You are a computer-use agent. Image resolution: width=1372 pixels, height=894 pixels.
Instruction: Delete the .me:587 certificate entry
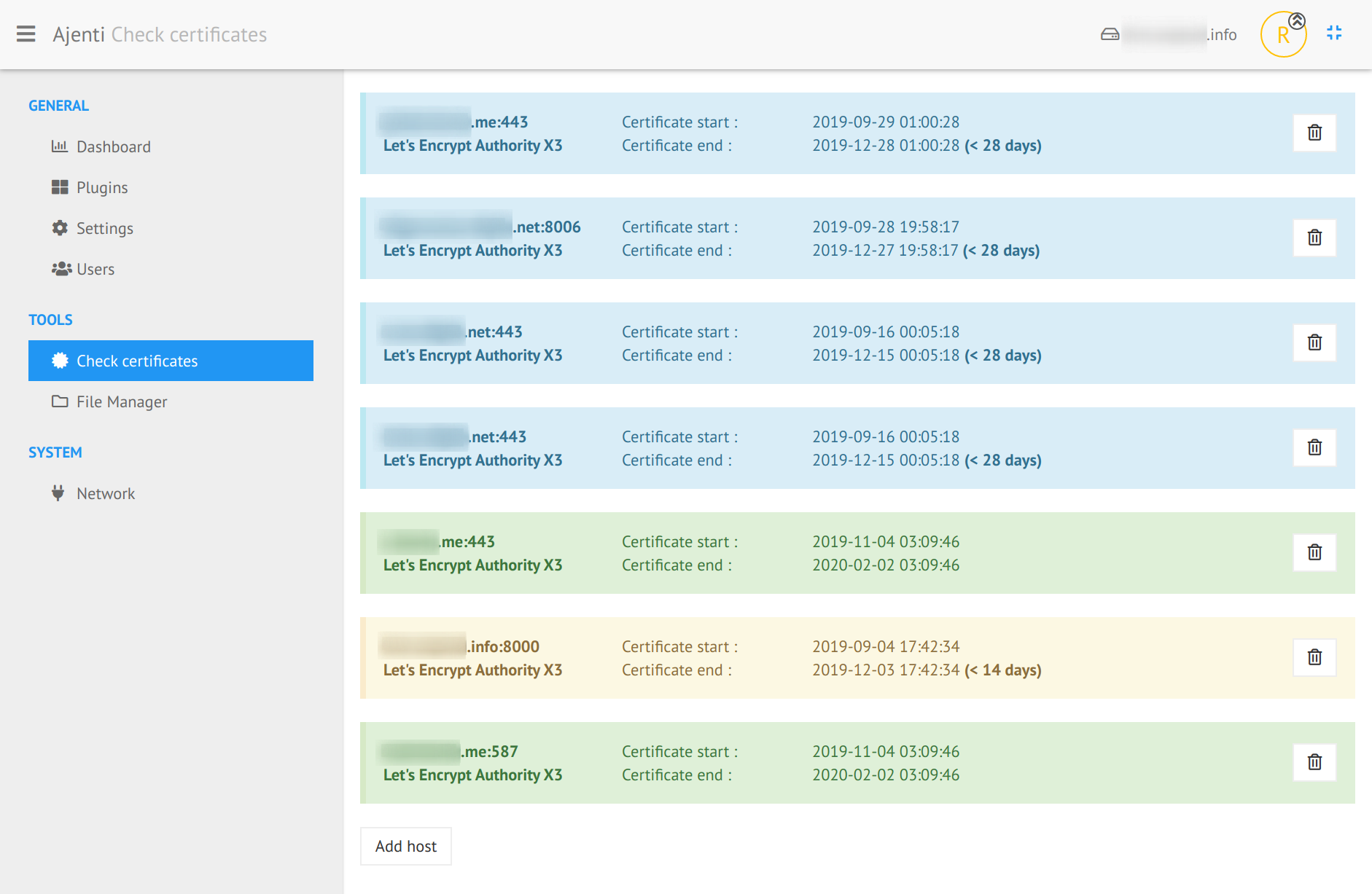1314,762
